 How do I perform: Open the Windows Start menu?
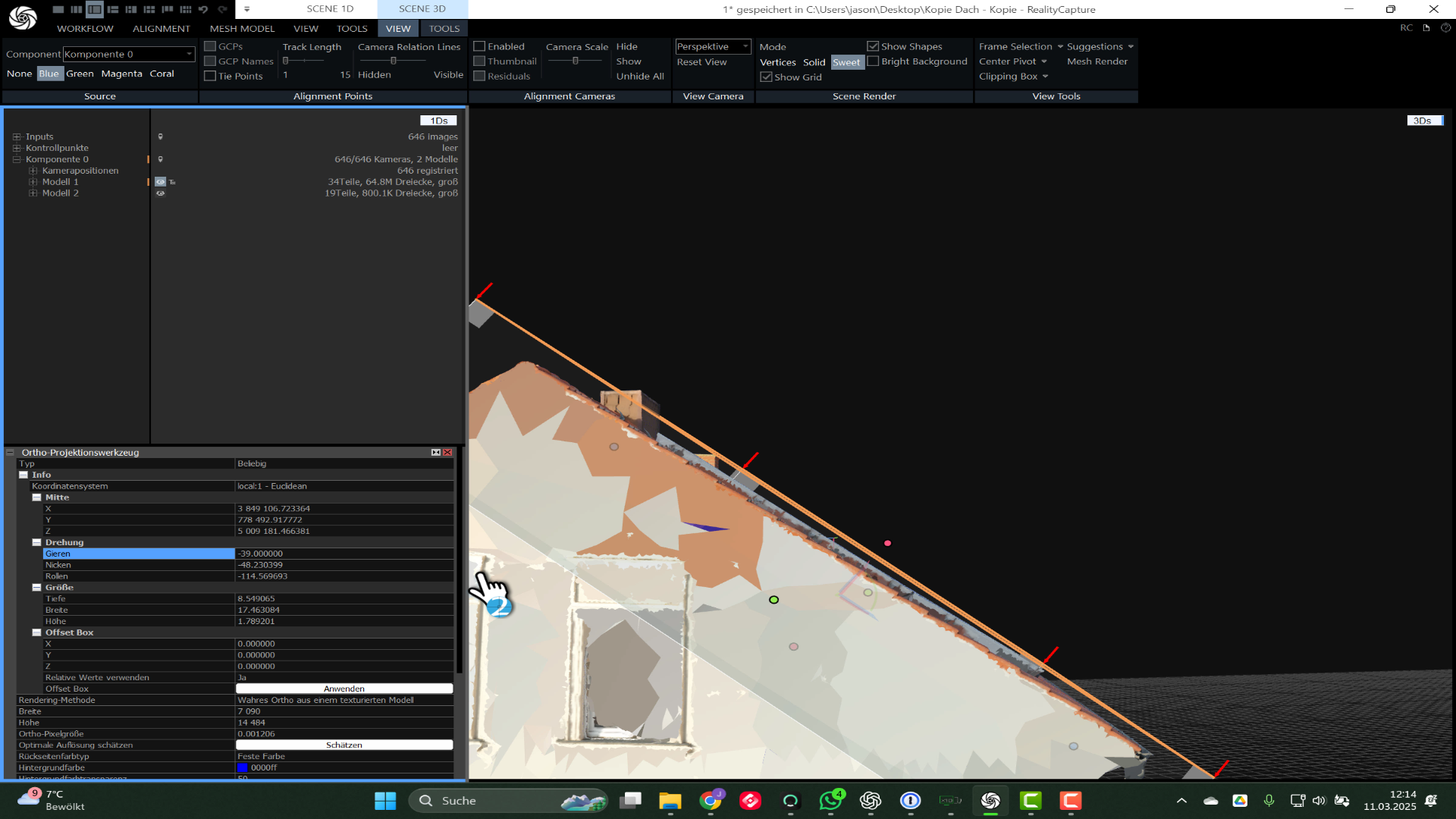point(385,801)
